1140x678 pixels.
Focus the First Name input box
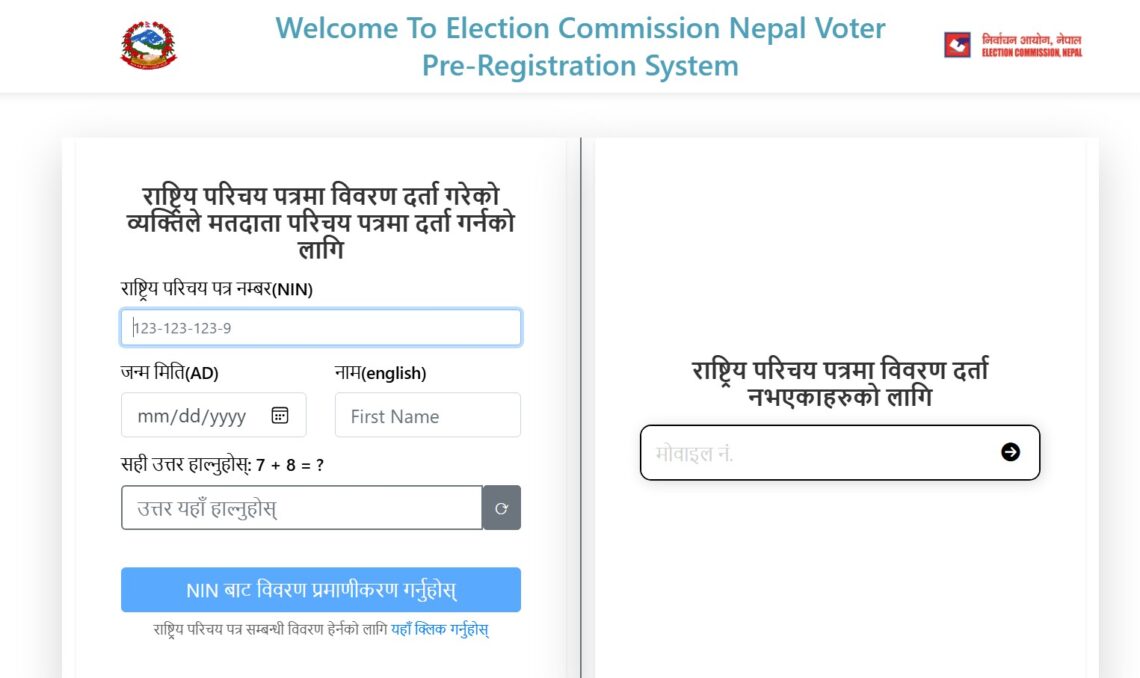click(x=427, y=415)
